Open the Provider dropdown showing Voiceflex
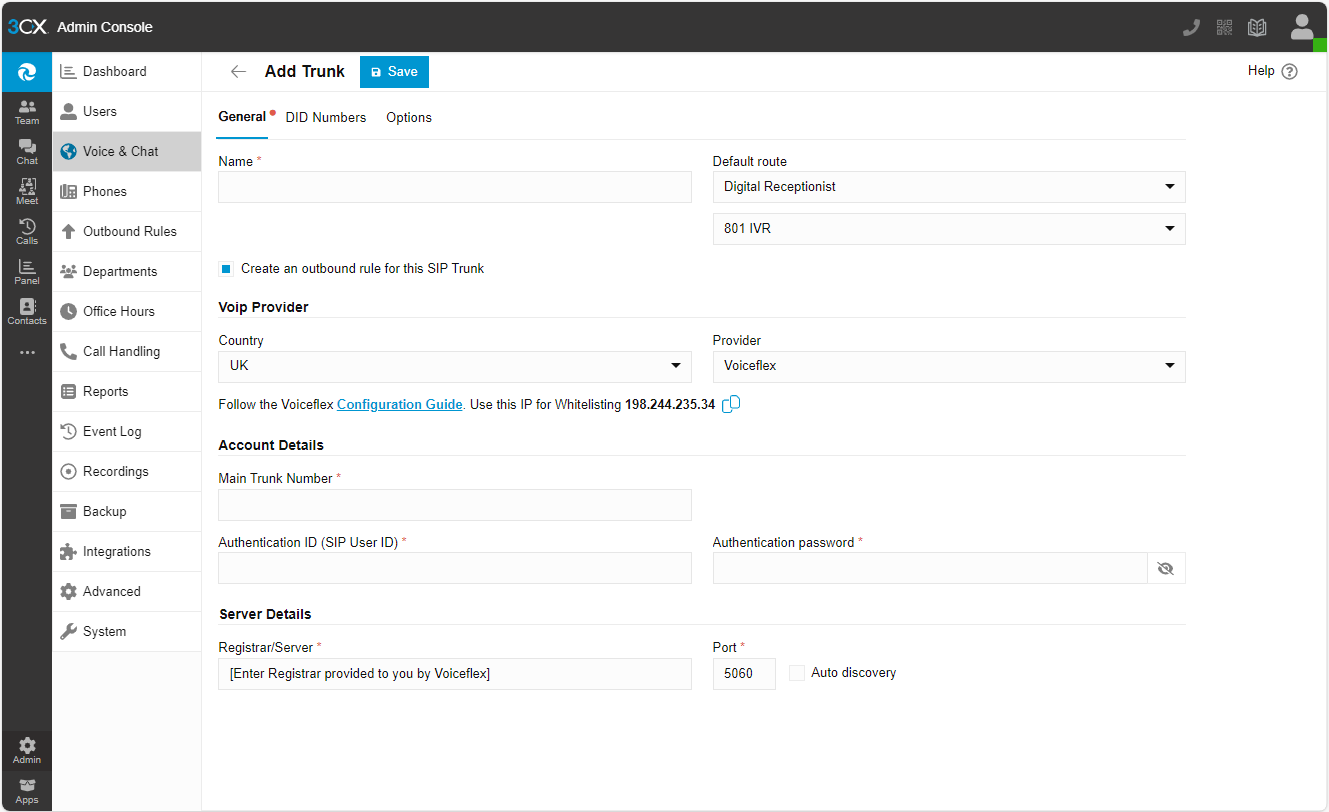The height and width of the screenshot is (812, 1329). click(948, 366)
